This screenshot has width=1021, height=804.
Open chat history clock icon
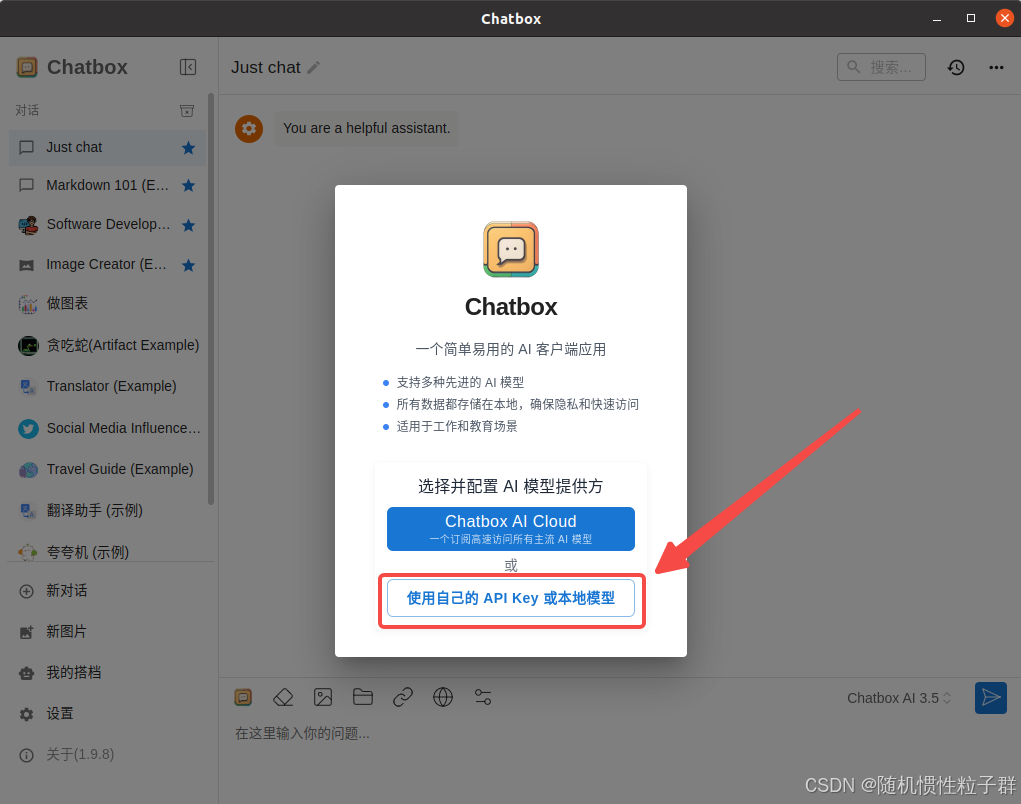pos(955,67)
